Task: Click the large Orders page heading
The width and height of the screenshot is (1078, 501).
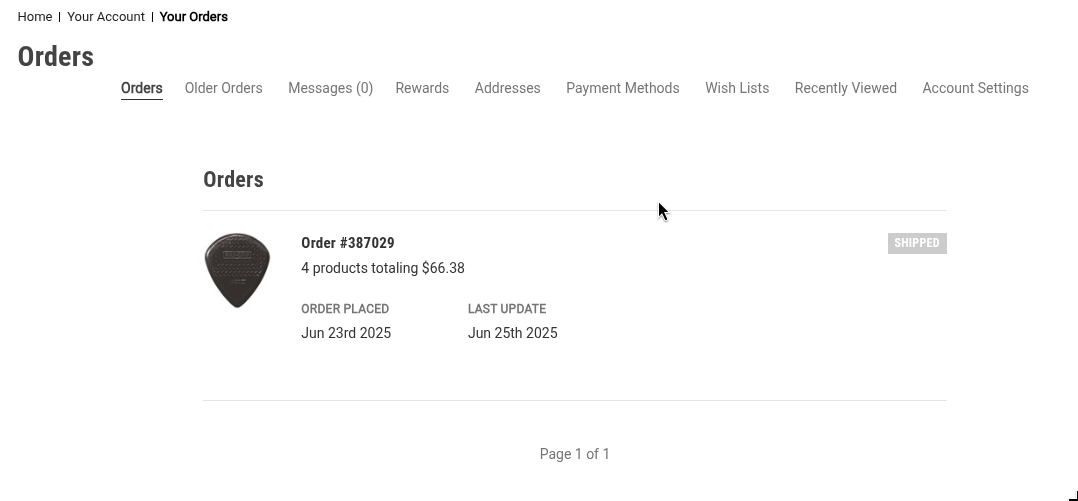Action: coord(56,57)
